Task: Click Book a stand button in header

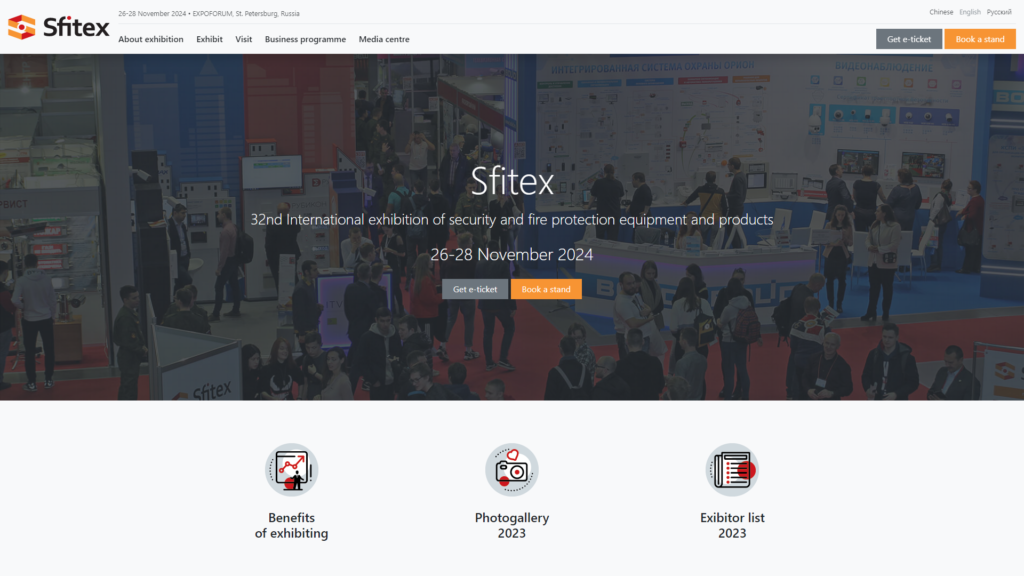Action: (980, 39)
